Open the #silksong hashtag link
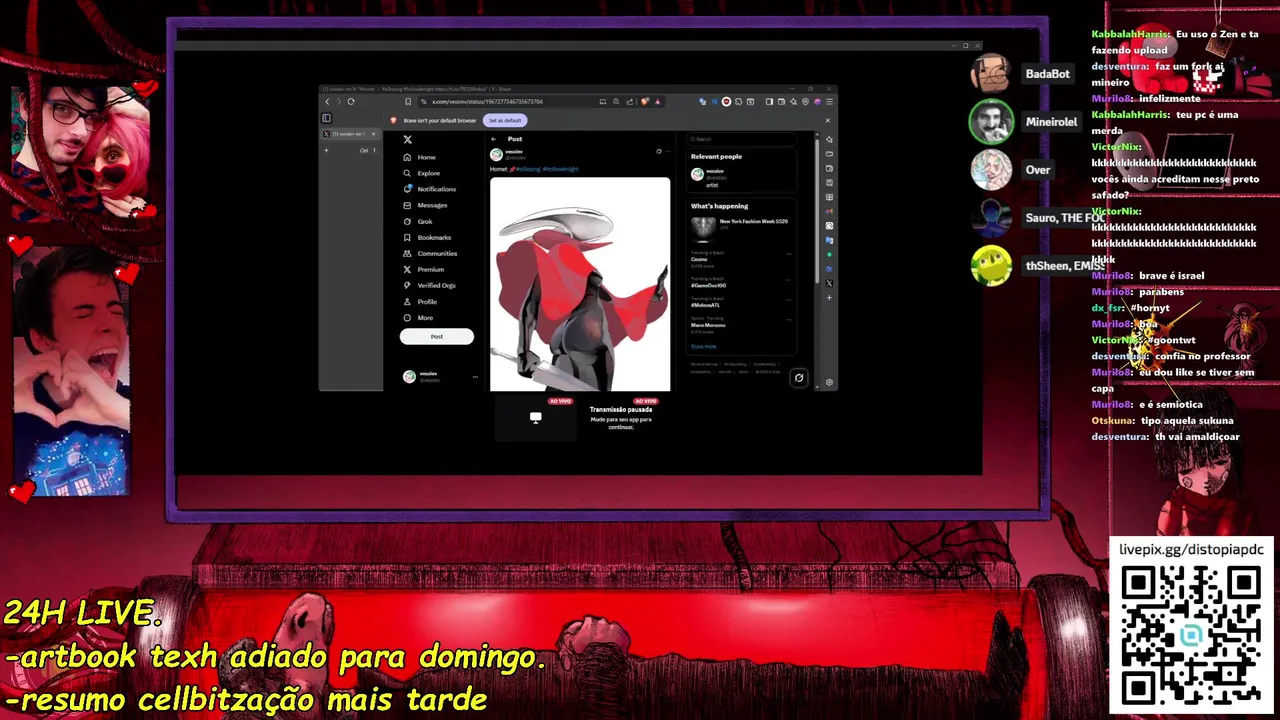This screenshot has height=720, width=1280. pos(528,169)
